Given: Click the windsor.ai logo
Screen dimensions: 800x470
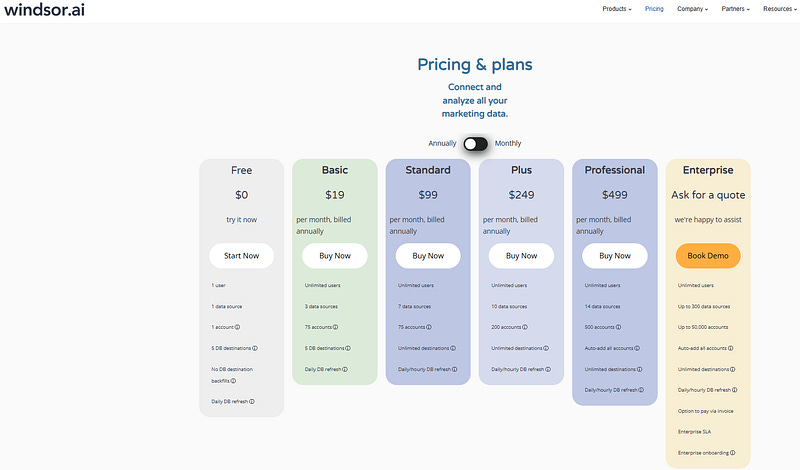Looking at the screenshot, I should click(44, 9).
